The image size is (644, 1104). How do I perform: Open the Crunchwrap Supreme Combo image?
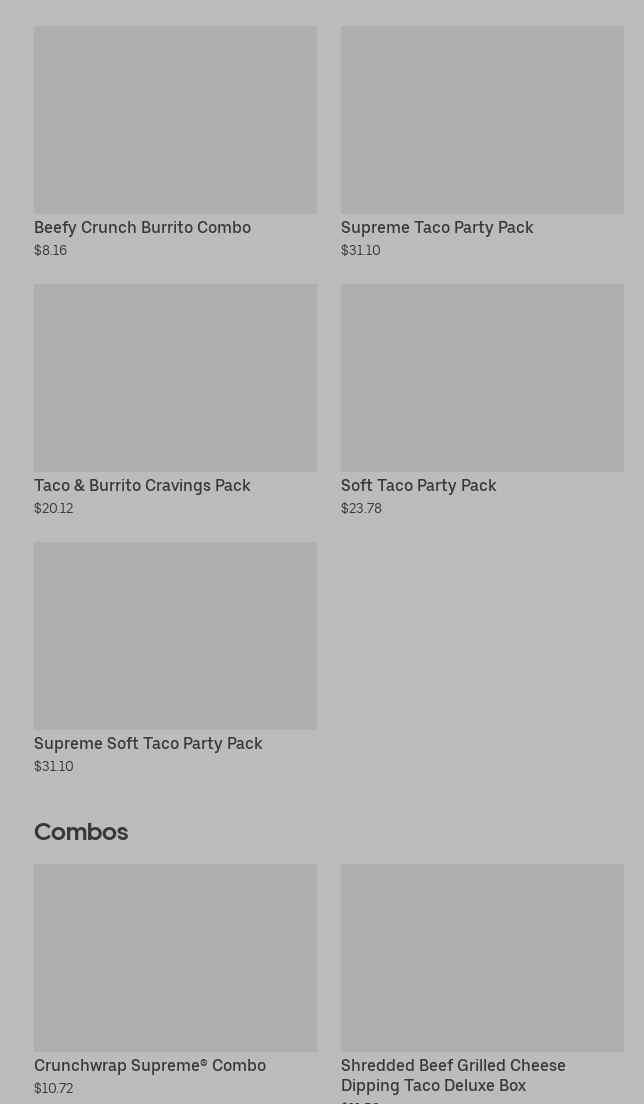(175, 958)
